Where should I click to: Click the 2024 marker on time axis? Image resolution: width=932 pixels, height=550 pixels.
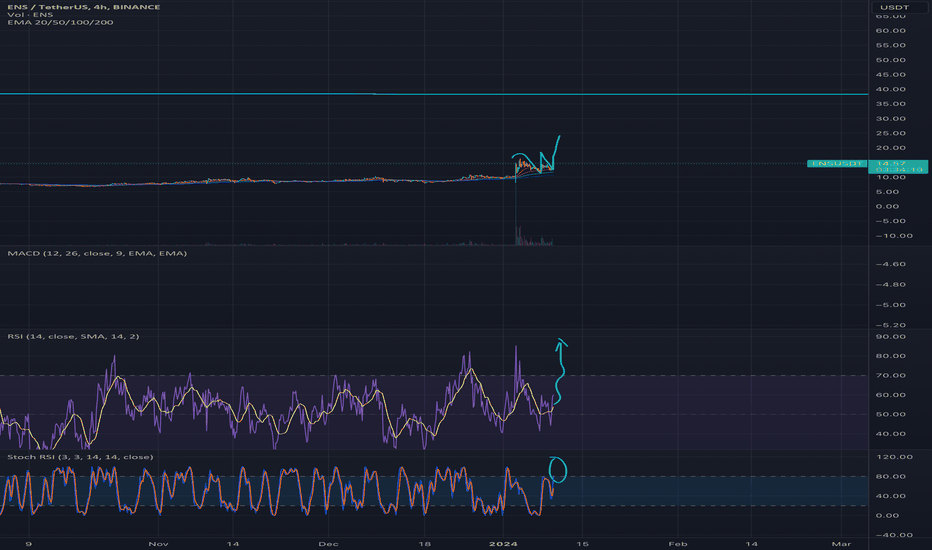(x=503, y=544)
